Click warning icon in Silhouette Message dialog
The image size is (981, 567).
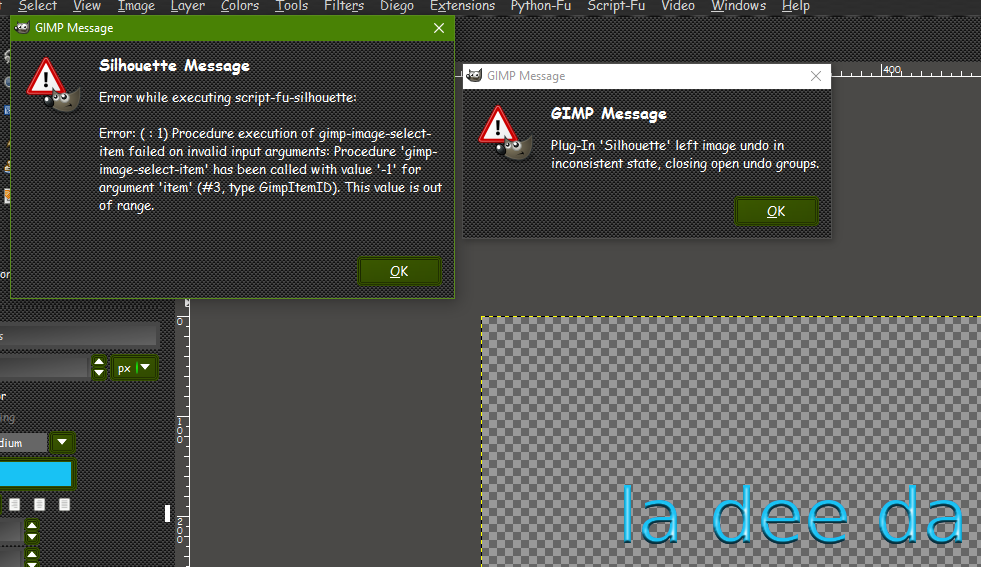click(x=53, y=85)
